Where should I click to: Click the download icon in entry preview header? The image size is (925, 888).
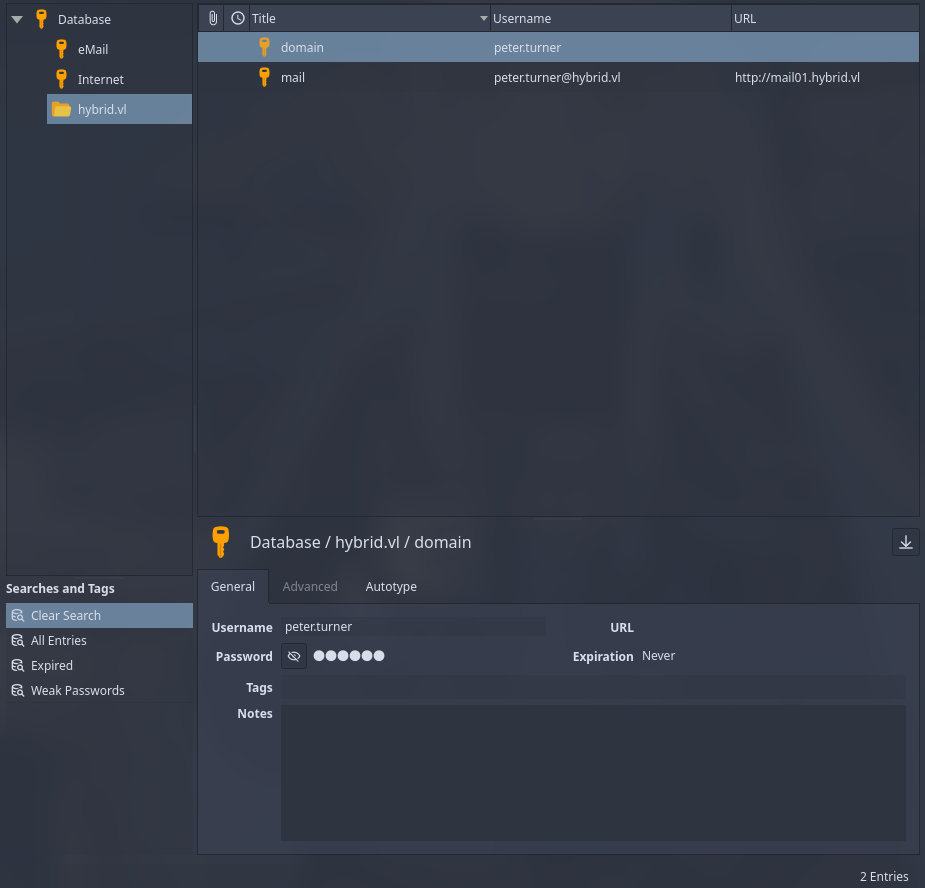pyautogui.click(x=905, y=542)
